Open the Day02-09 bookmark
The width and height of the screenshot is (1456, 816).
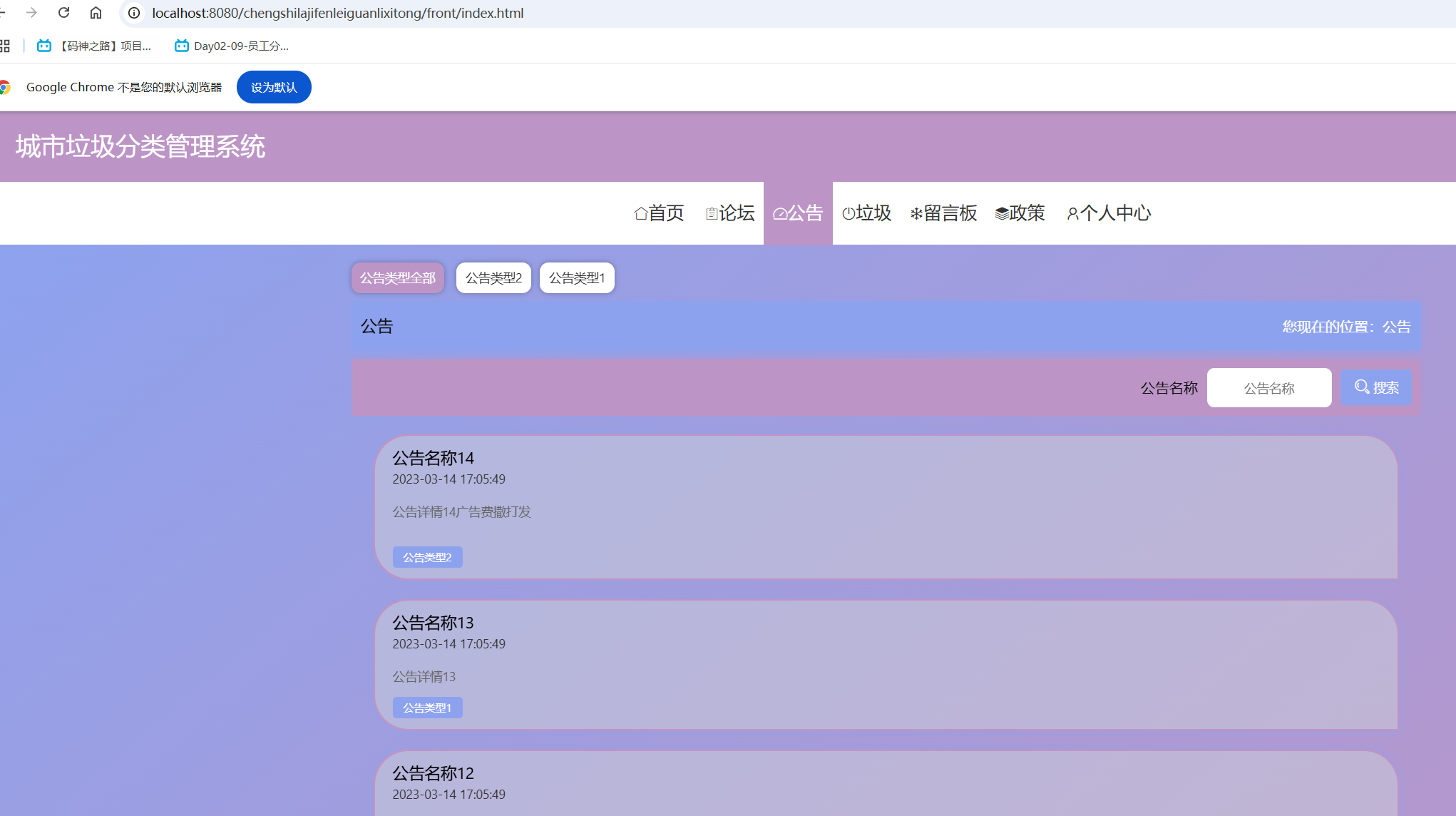click(232, 46)
